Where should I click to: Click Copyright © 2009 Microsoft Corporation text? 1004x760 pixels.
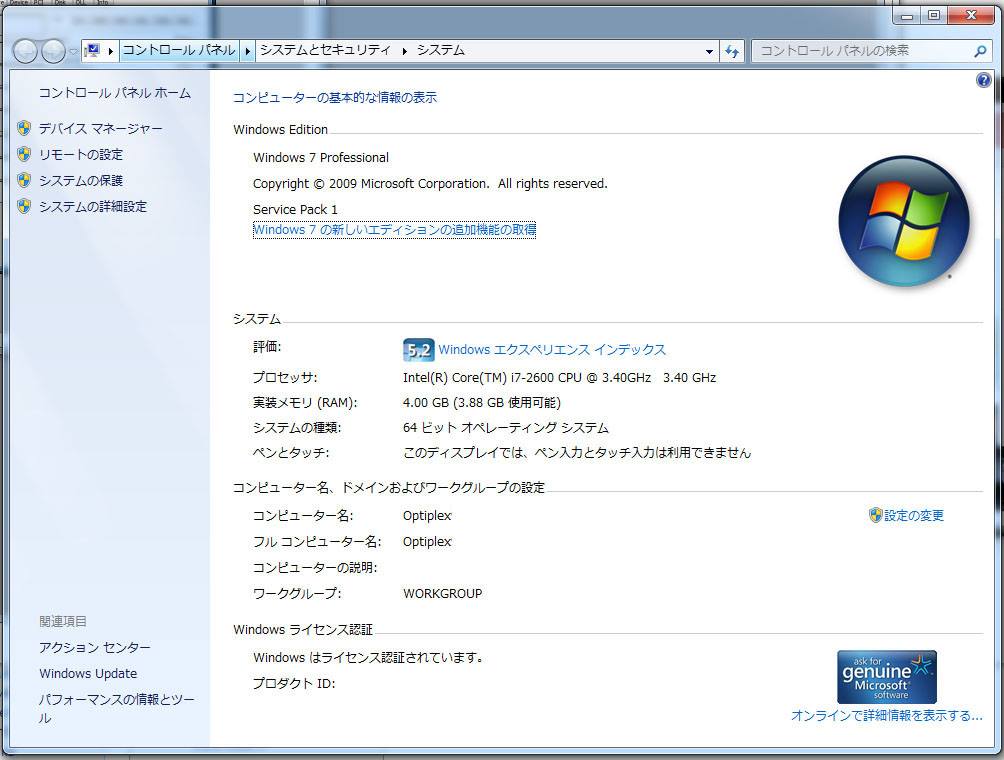[x=430, y=184]
